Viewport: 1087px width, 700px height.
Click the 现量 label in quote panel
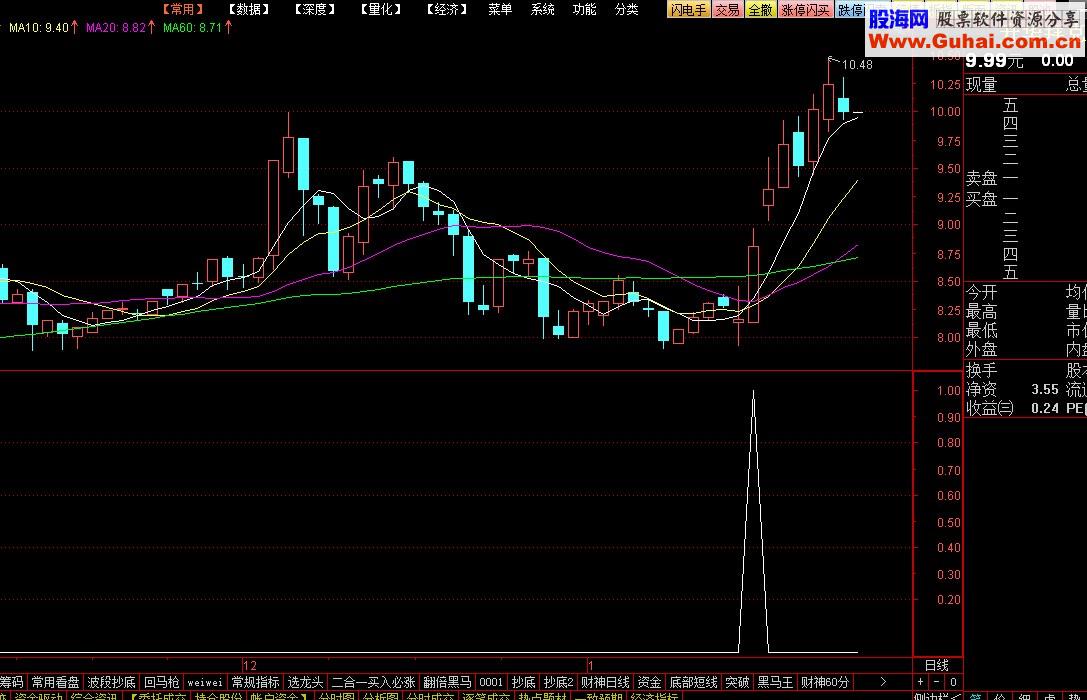coord(982,85)
